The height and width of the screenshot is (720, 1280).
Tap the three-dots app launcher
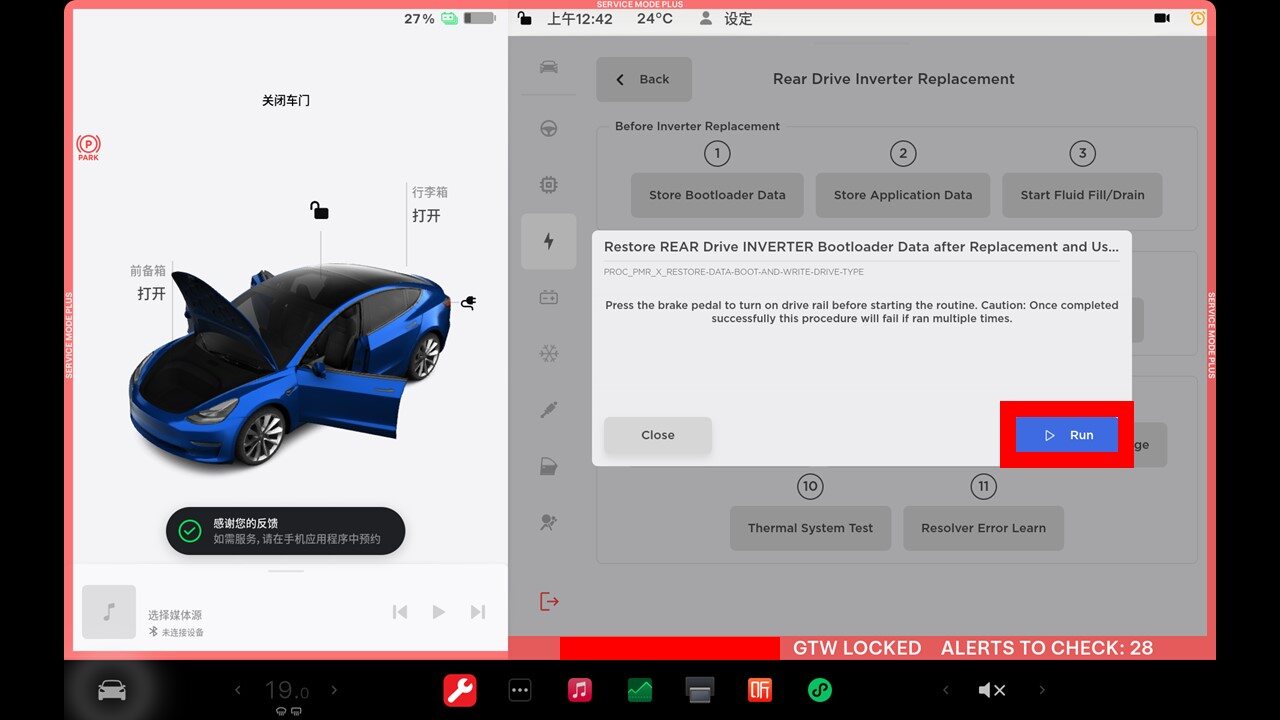520,690
